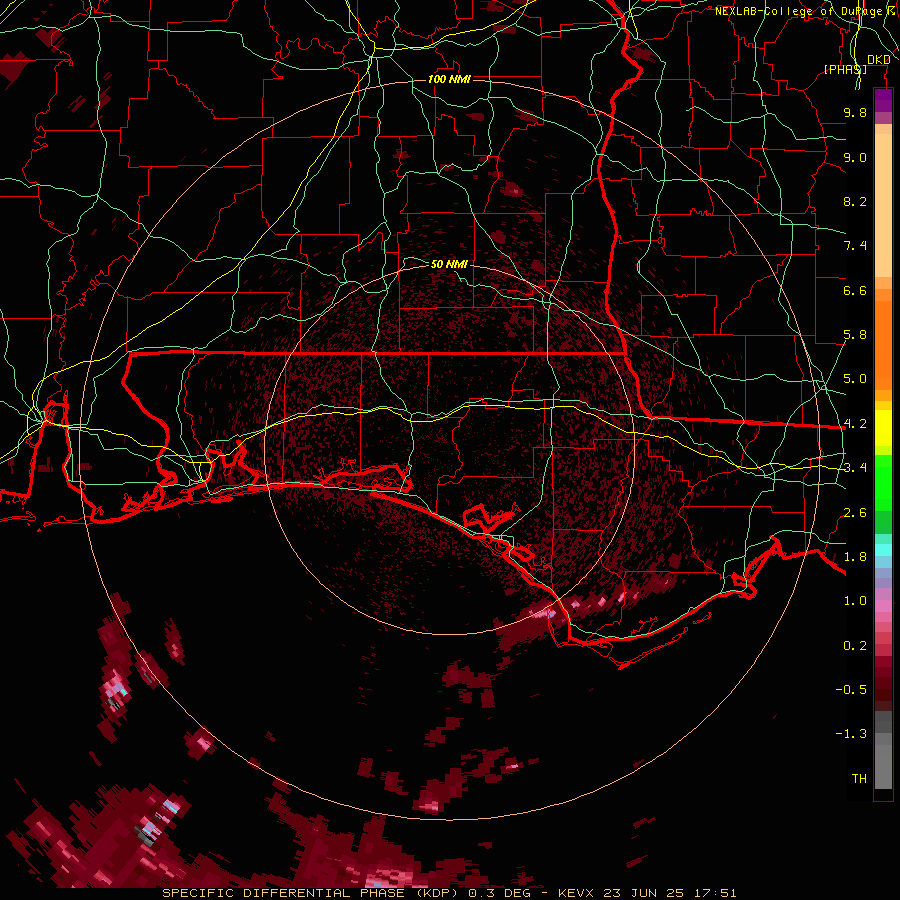Click the 0.2 value on the KDP scale
This screenshot has height=900, width=900.
click(855, 646)
